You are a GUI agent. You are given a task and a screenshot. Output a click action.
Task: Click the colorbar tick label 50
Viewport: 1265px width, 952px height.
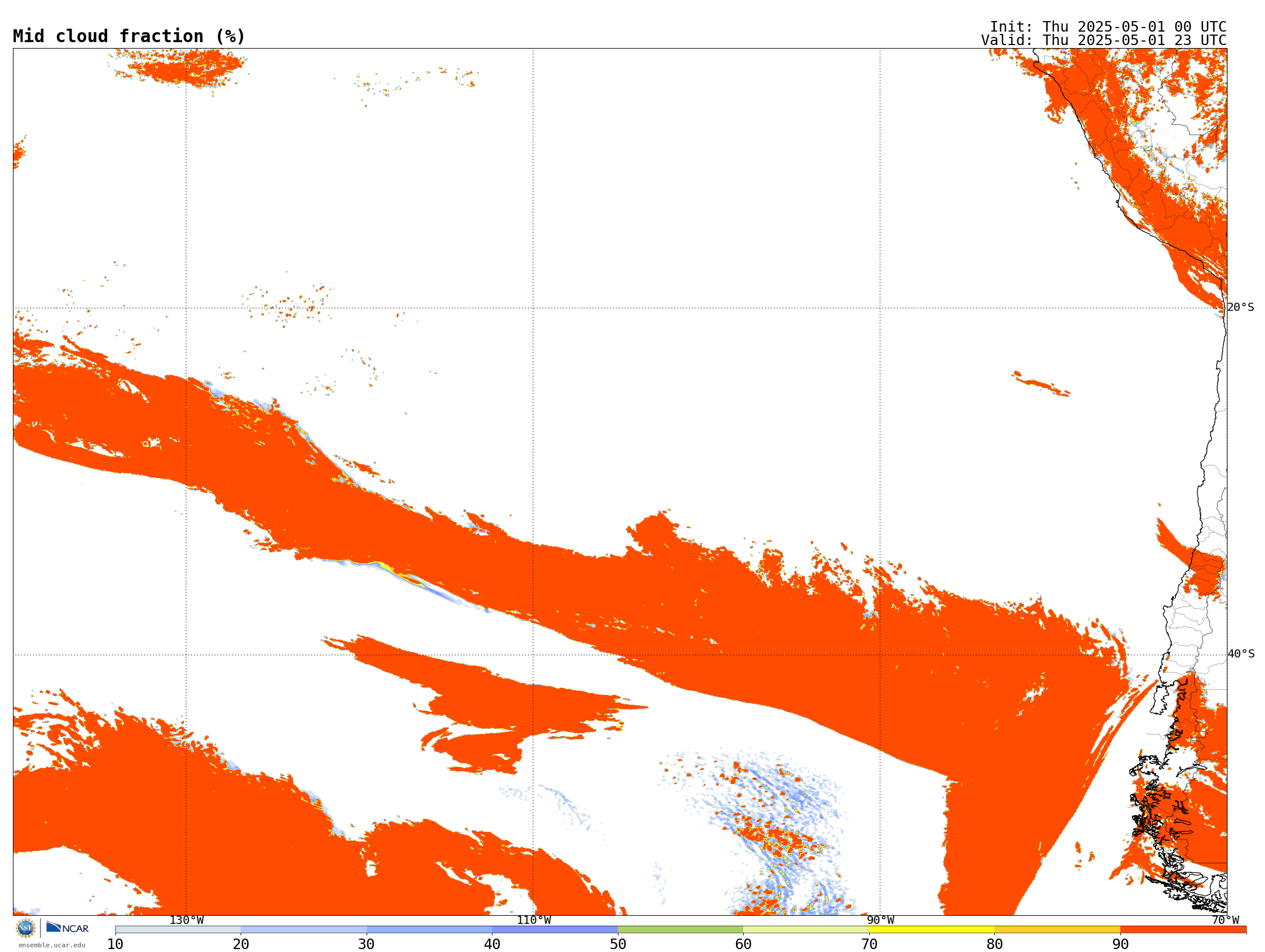coord(618,944)
